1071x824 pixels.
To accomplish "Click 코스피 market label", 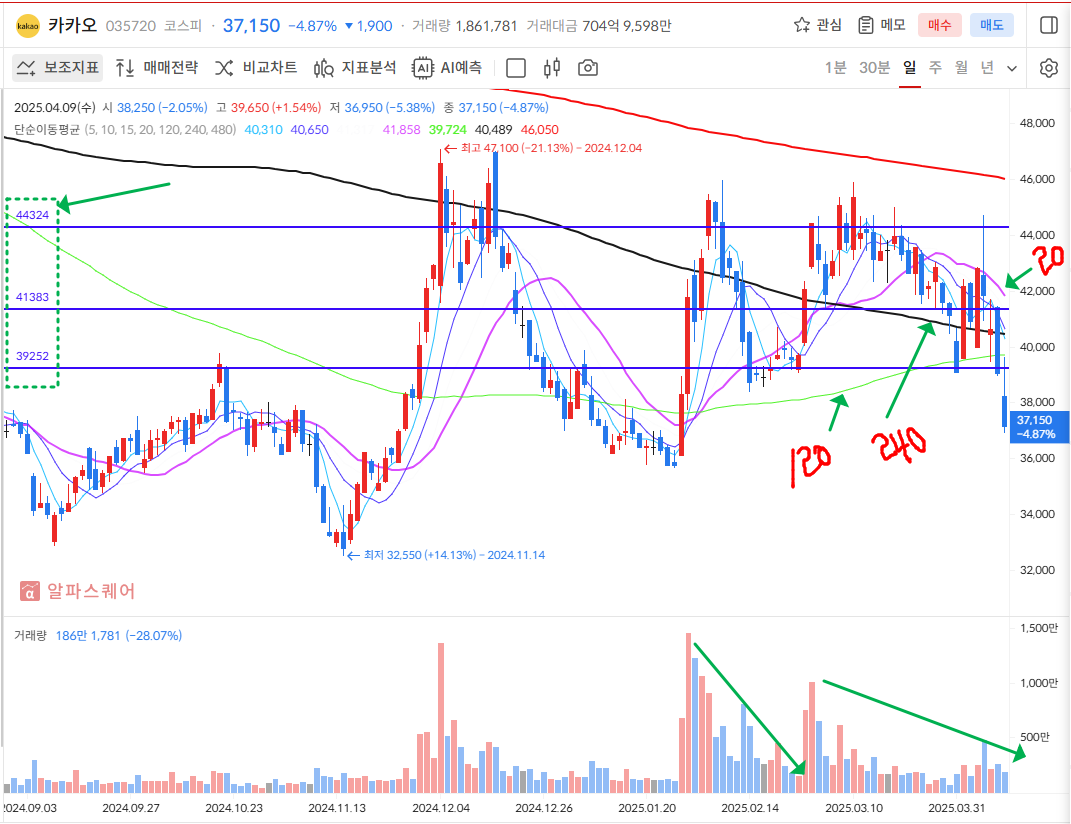I will click(x=182, y=26).
